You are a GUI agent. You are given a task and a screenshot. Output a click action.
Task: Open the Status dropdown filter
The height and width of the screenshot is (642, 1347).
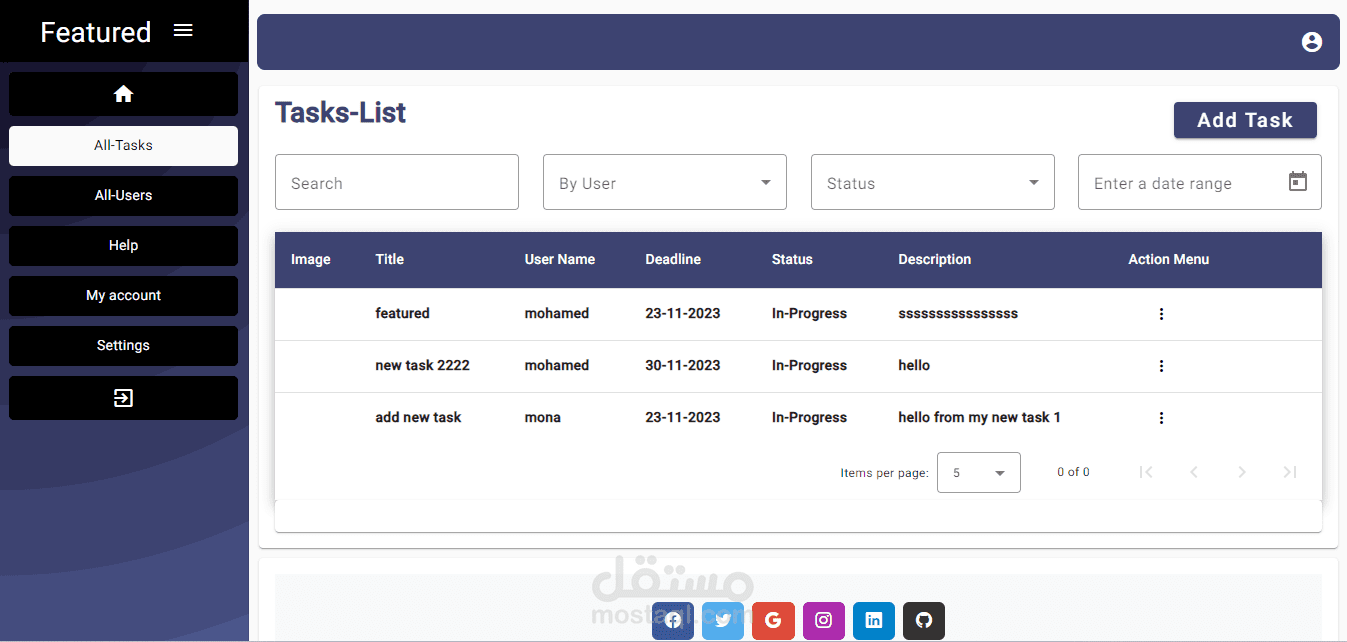pos(931,182)
